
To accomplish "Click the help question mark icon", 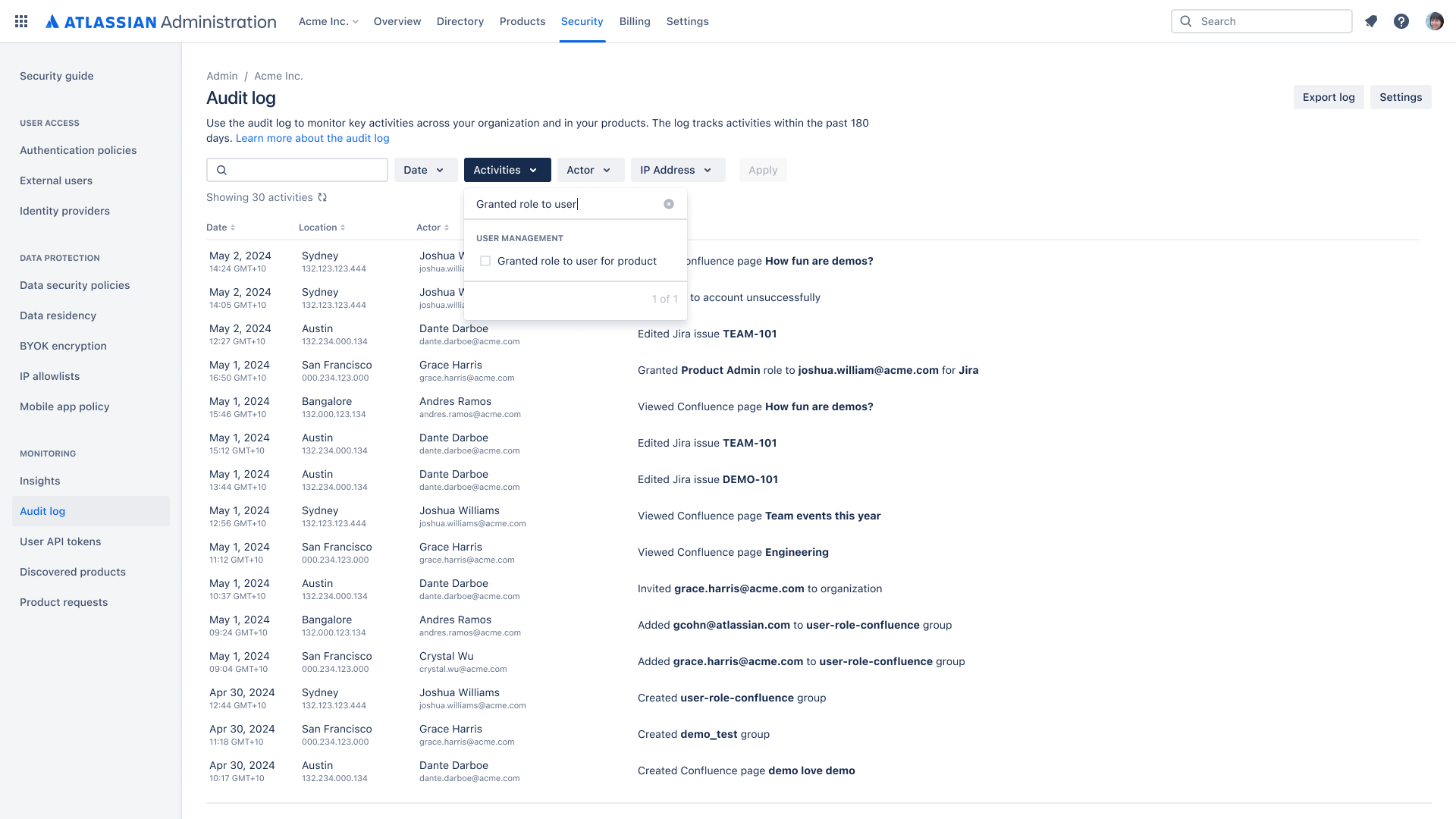I will (x=1401, y=21).
